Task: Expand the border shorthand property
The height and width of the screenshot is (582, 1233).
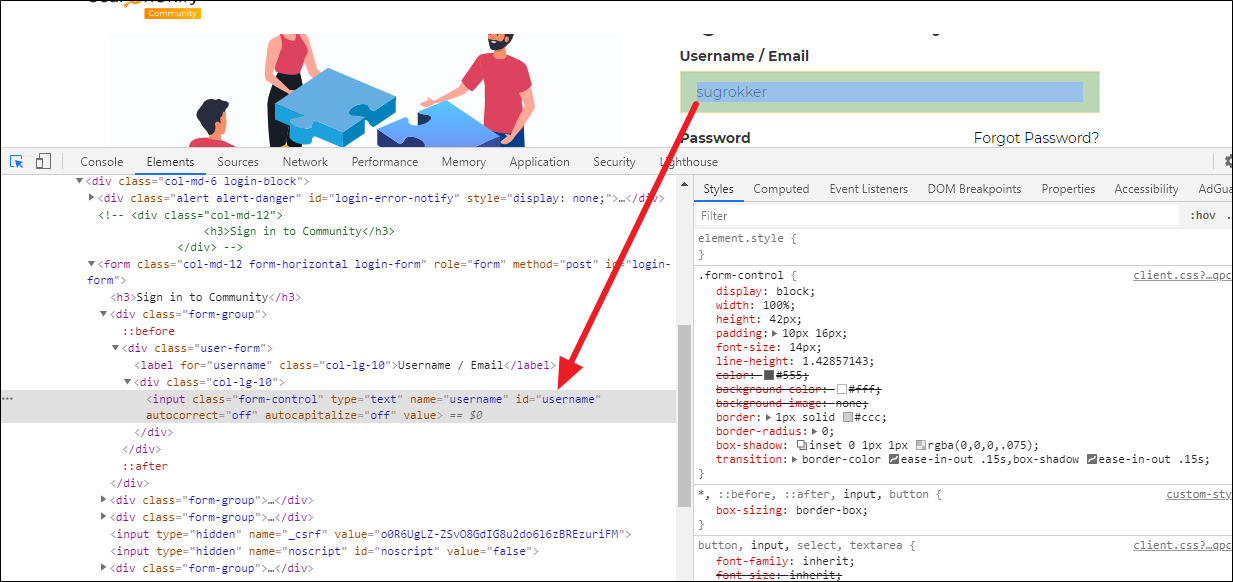Action: pos(769,417)
